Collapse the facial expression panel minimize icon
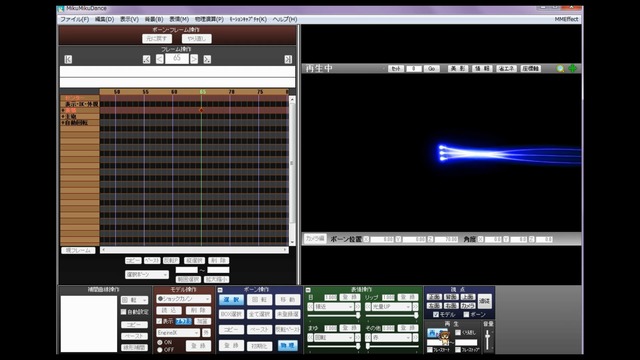 pyautogui.click(x=308, y=290)
